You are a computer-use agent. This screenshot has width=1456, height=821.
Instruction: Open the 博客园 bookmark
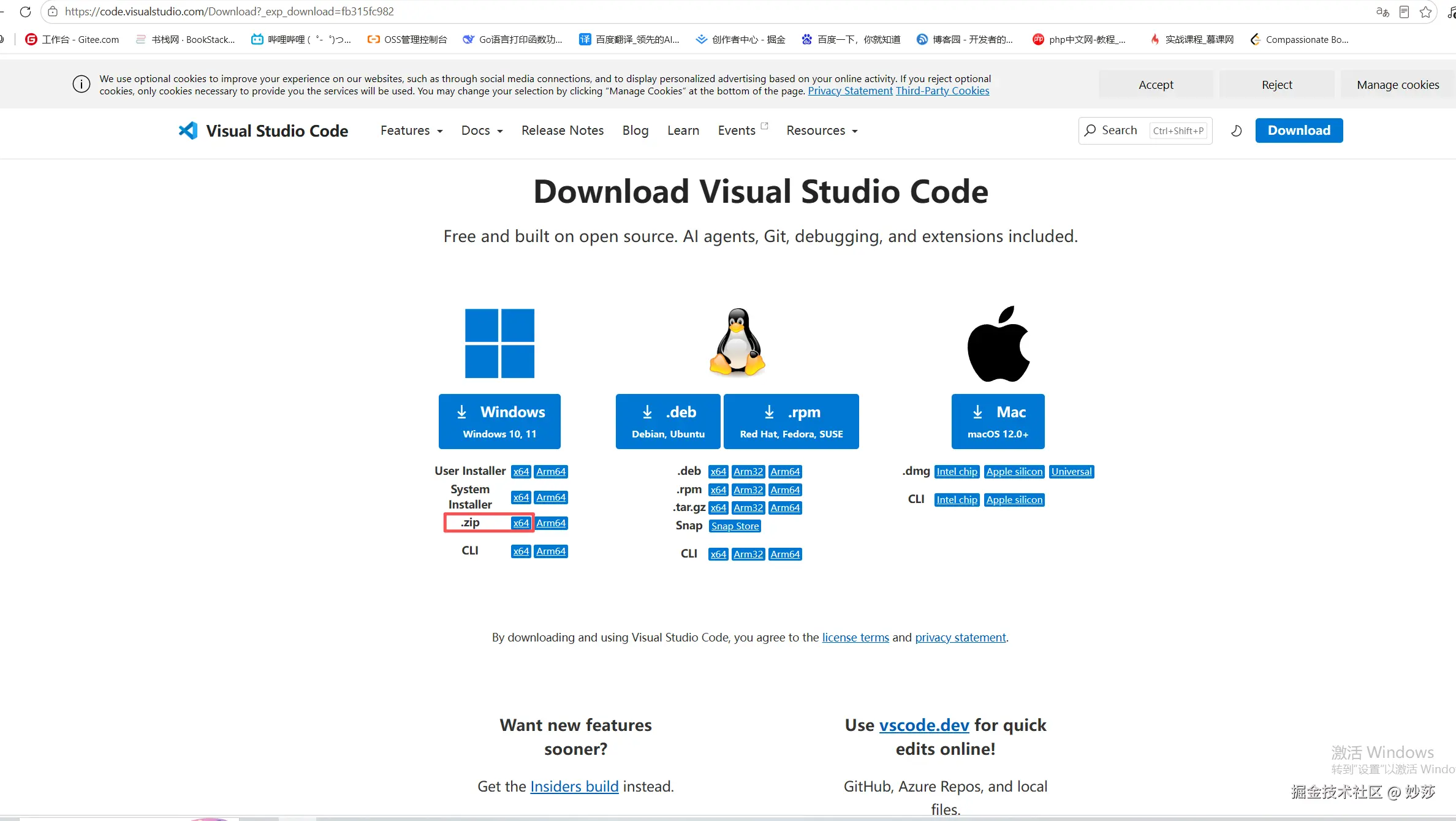tap(965, 39)
